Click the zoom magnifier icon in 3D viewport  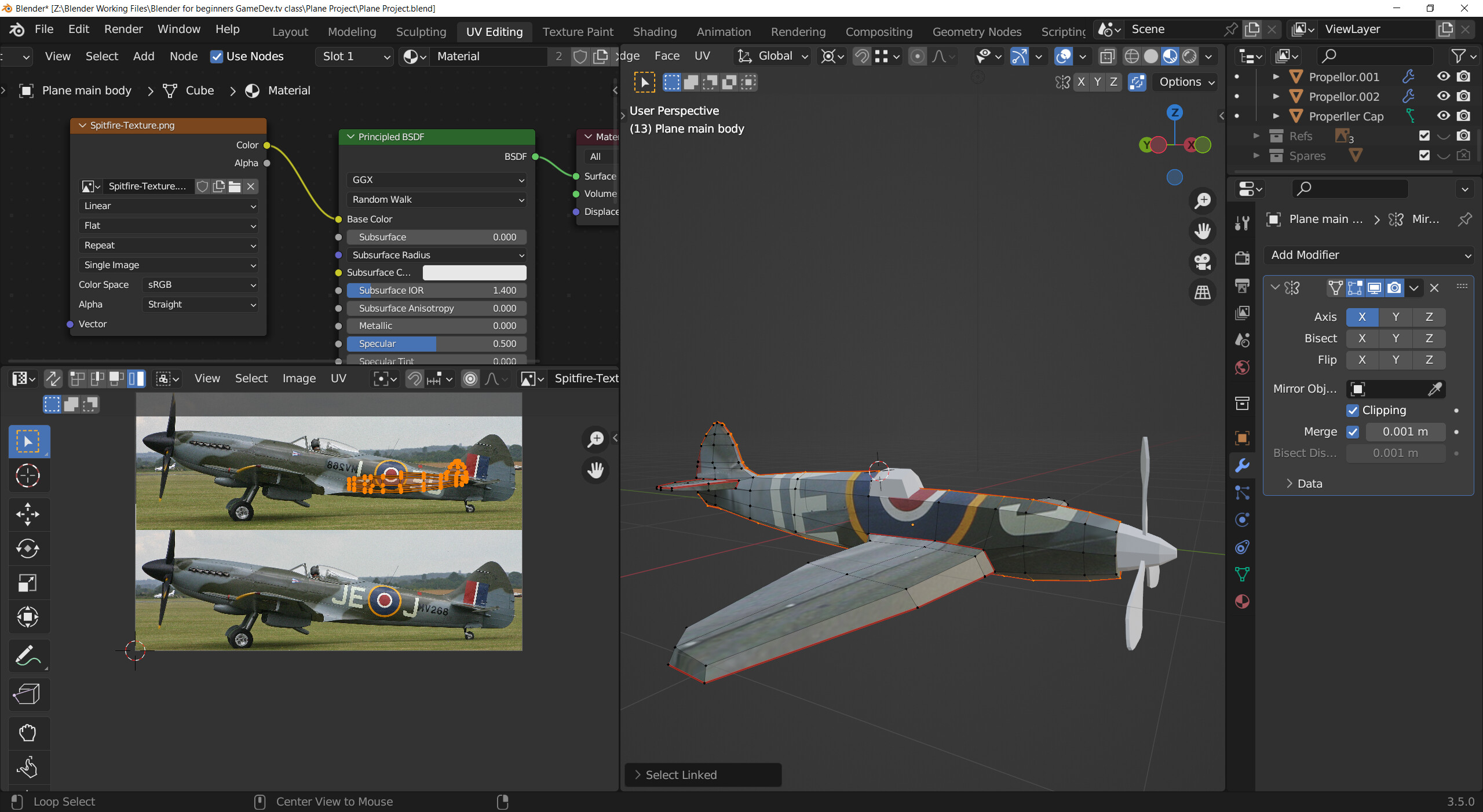click(1203, 200)
